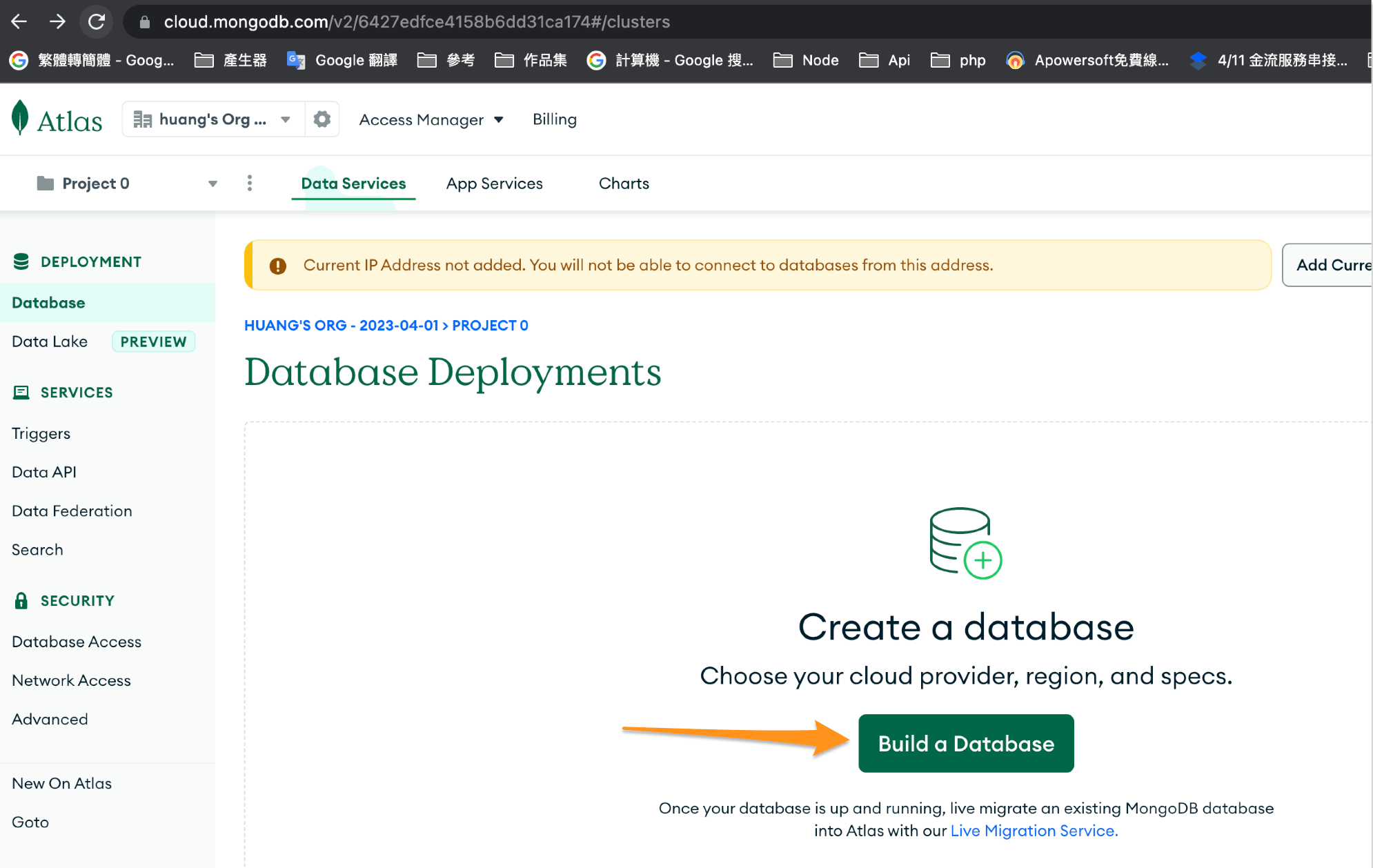Switch to the App Services tab
This screenshot has height=868, width=1373.
click(494, 184)
